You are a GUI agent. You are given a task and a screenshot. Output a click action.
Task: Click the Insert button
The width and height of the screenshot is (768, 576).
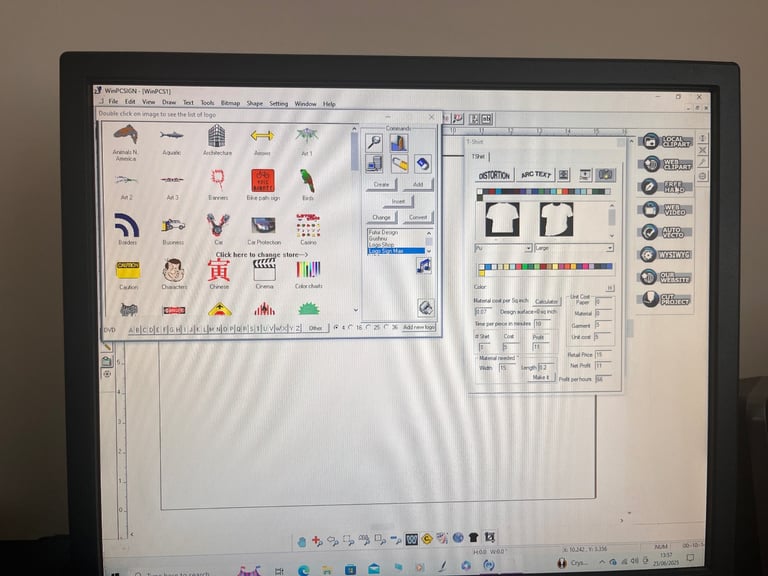(398, 201)
